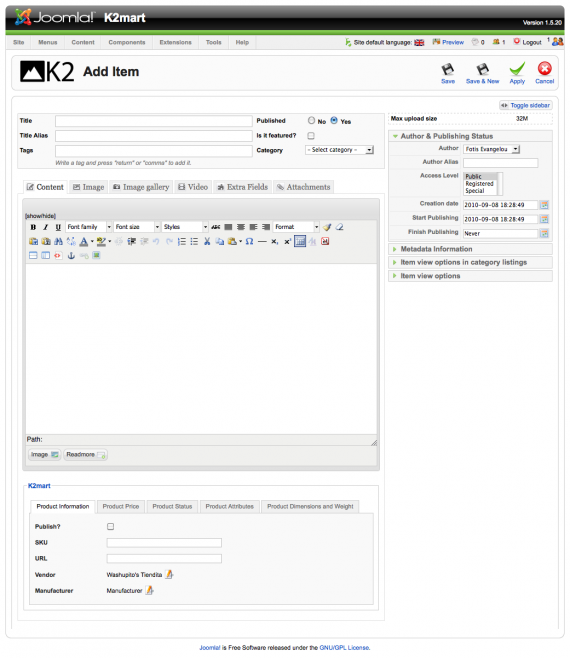Undo the last editor action

156,241
